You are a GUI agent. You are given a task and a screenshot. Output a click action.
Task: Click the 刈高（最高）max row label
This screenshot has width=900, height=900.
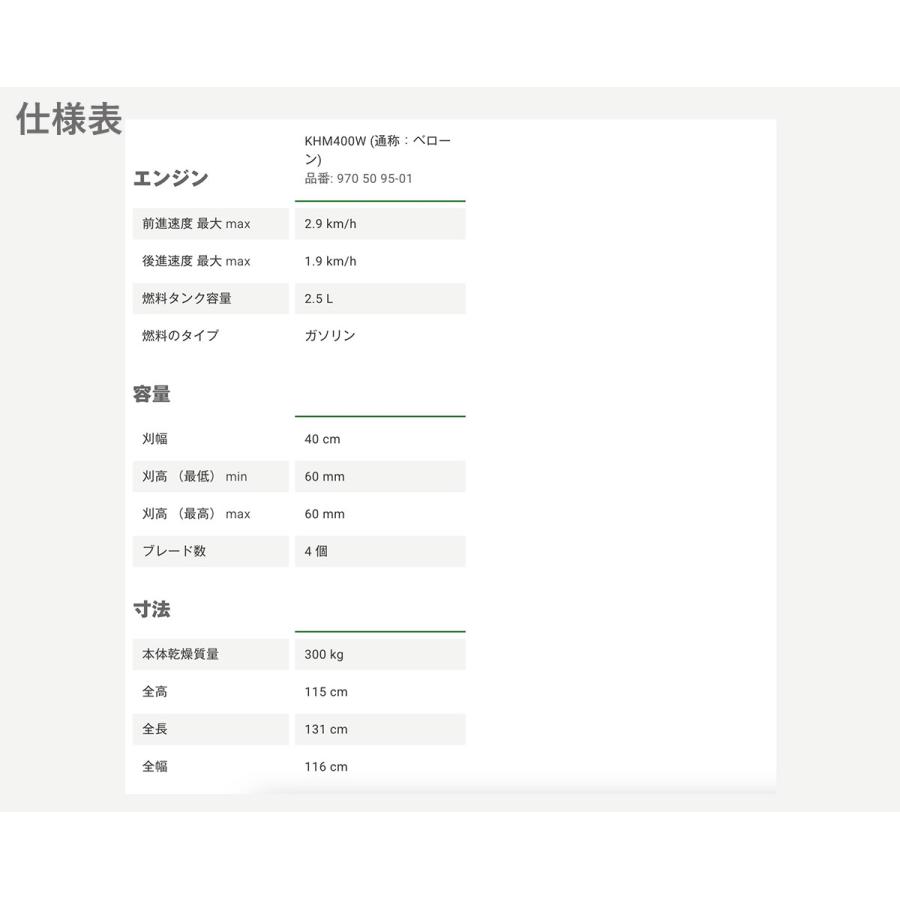point(196,514)
